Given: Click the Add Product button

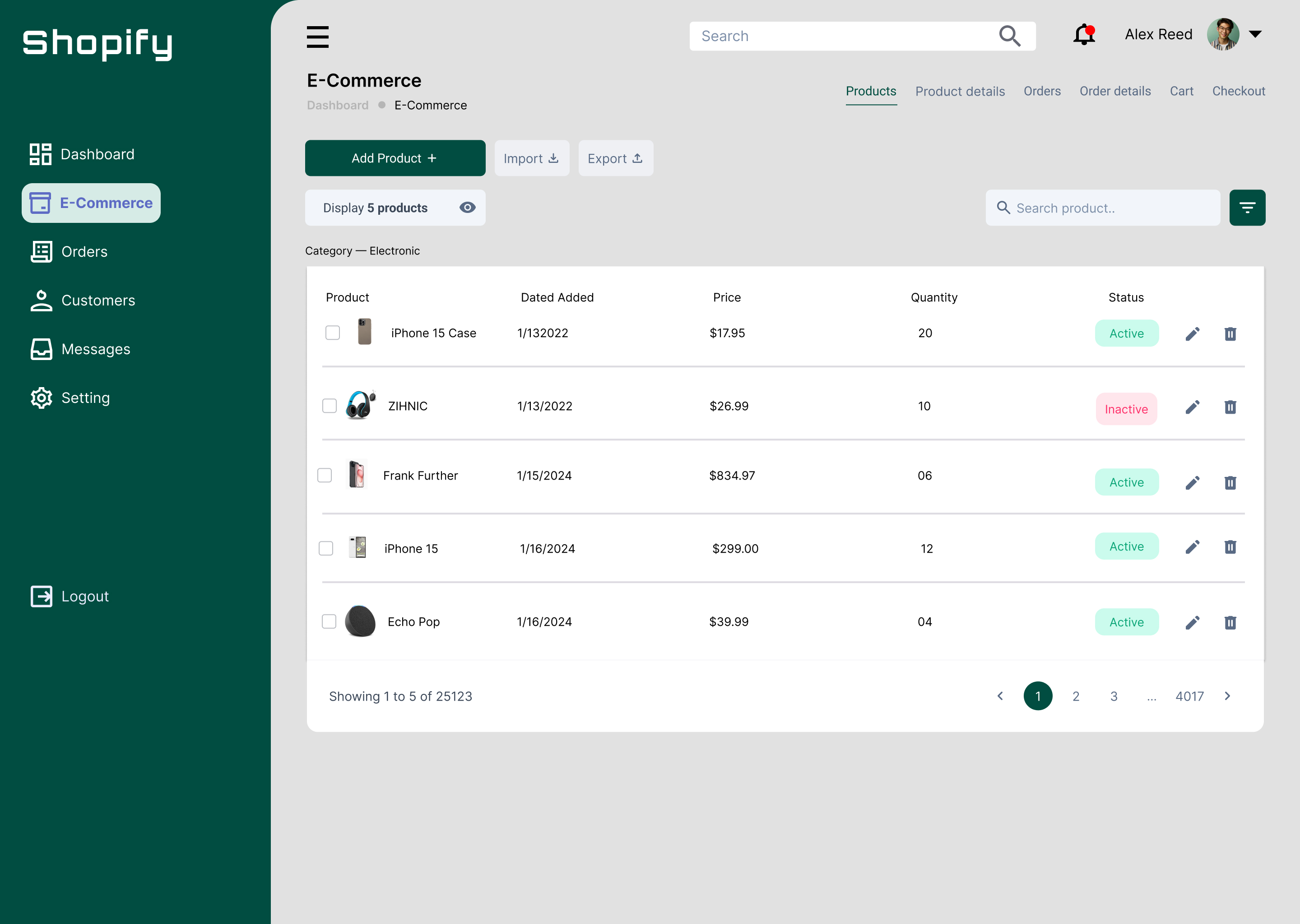Looking at the screenshot, I should 395,158.
